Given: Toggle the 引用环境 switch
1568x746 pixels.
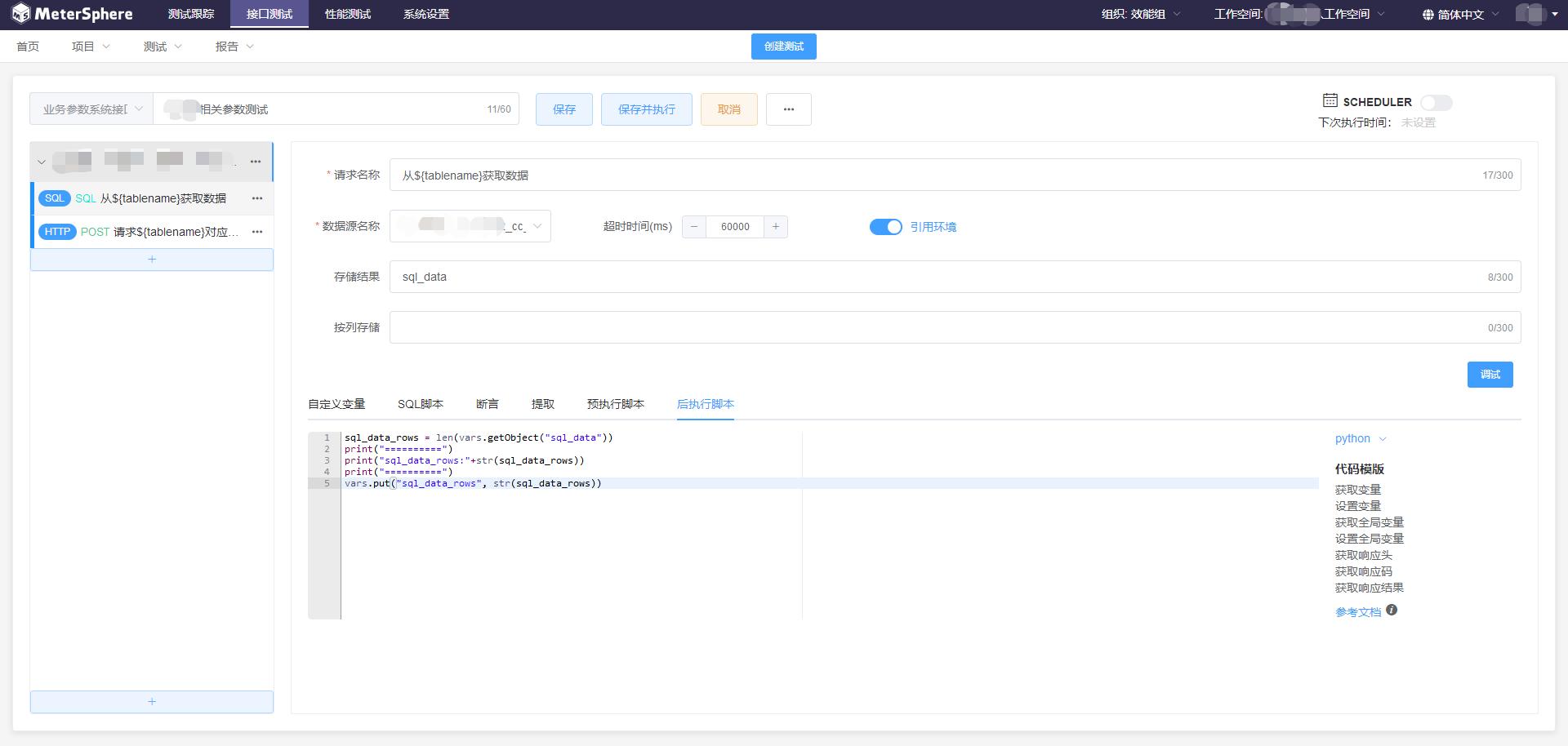Looking at the screenshot, I should click(886, 227).
